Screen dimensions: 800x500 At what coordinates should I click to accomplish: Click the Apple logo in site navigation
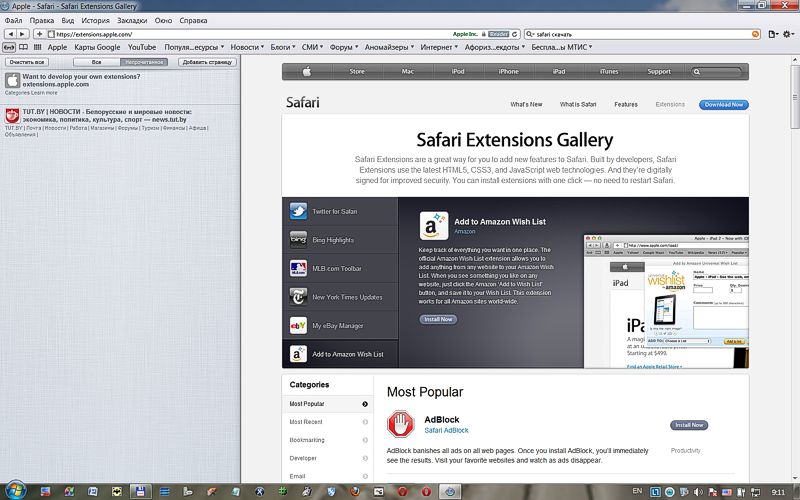tap(307, 71)
